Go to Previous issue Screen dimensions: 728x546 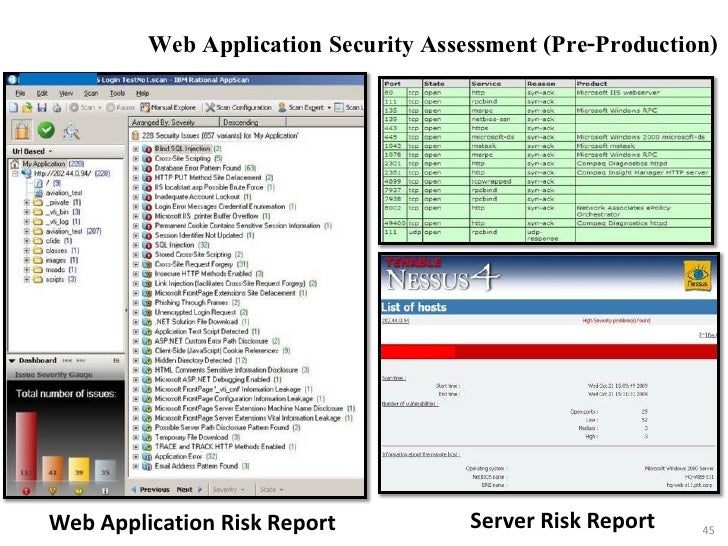150,489
